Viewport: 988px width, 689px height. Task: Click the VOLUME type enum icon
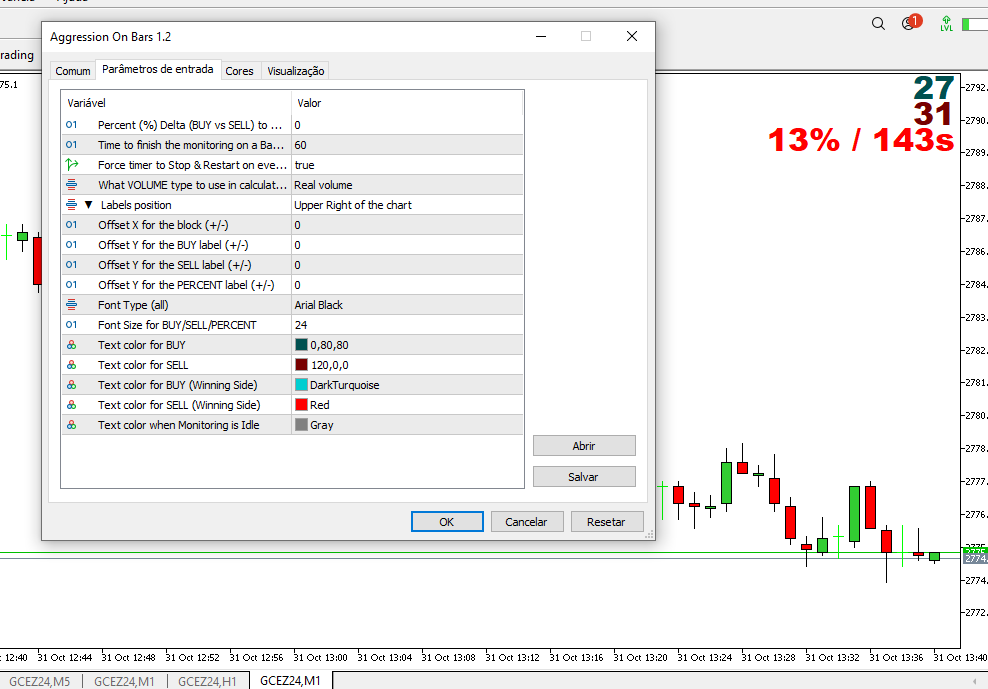coord(71,185)
